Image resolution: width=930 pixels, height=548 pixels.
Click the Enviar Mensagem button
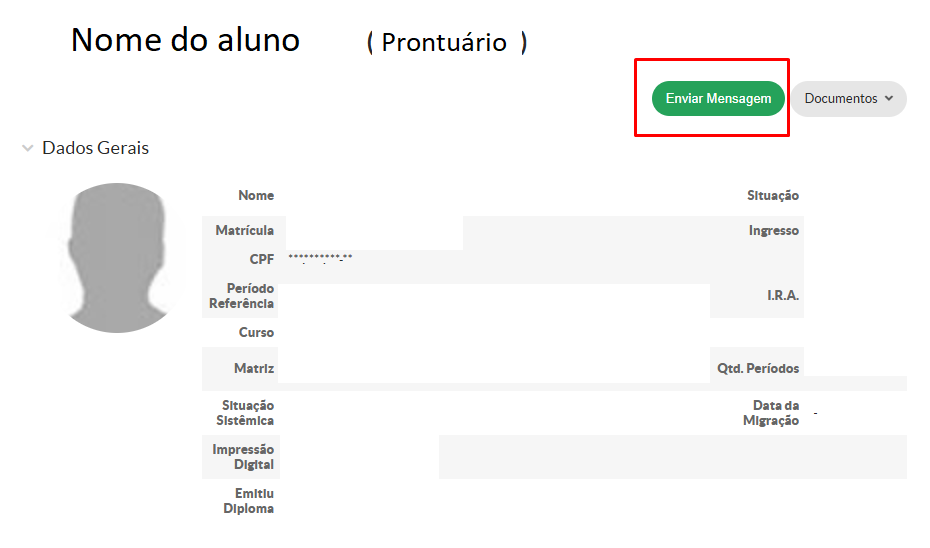coord(718,99)
